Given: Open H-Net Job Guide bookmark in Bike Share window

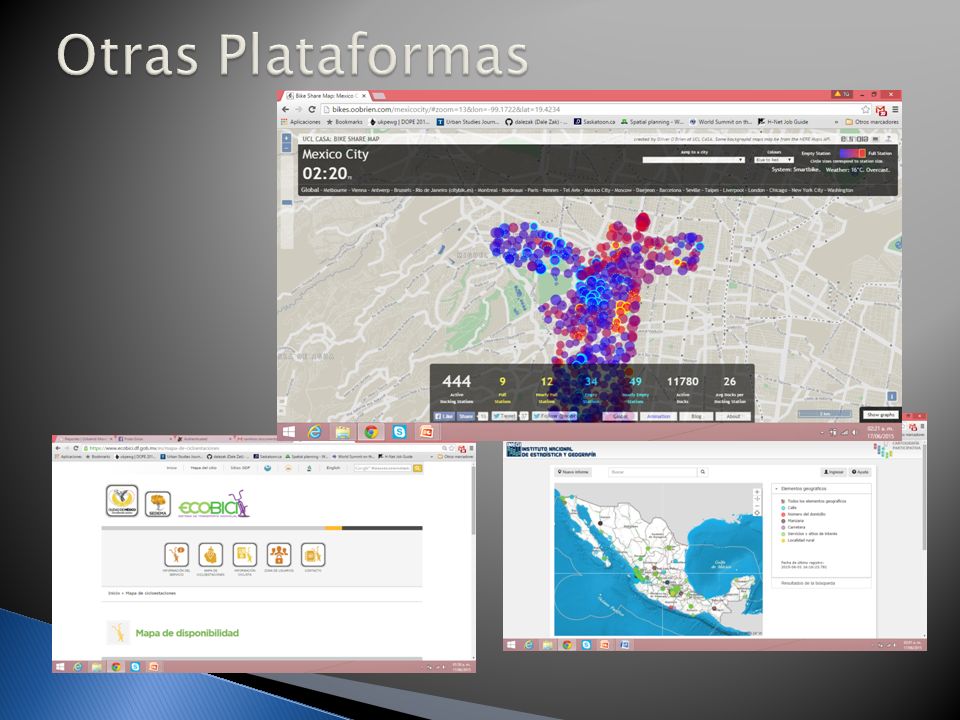Looking at the screenshot, I should coord(783,122).
